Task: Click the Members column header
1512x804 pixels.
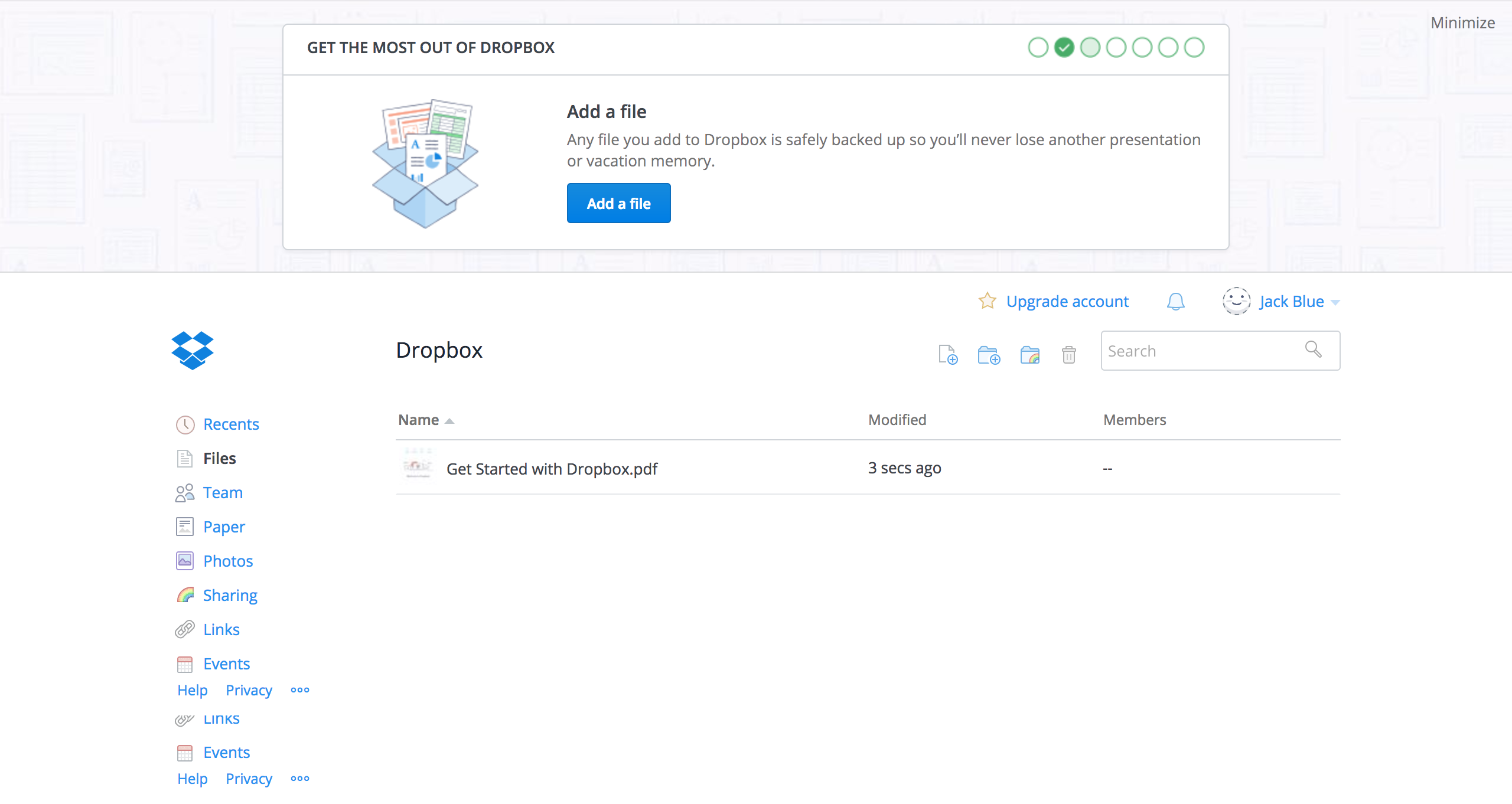Action: point(1135,420)
